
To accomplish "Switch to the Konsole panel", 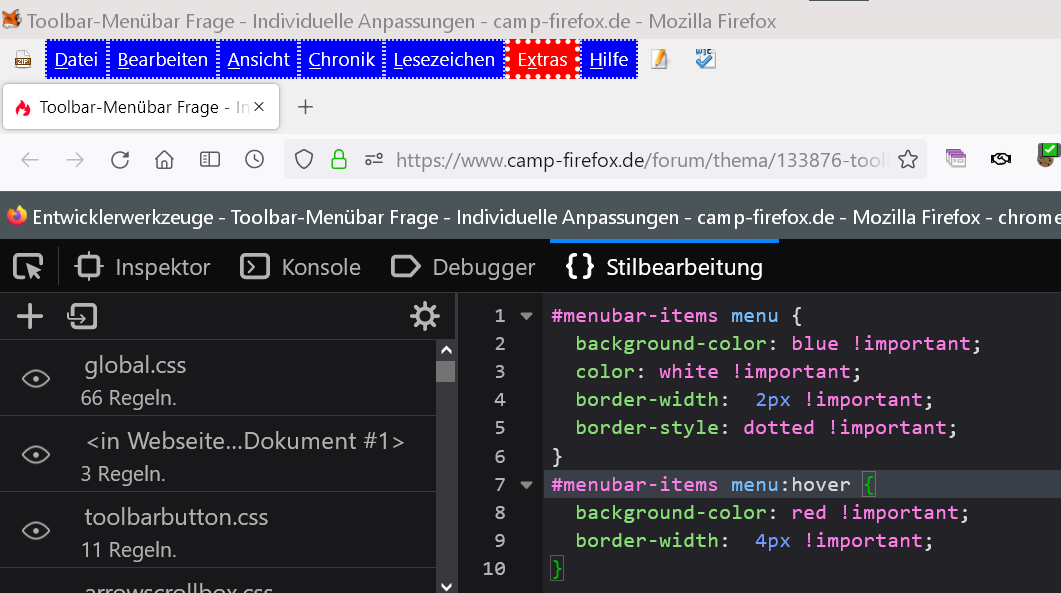I will pyautogui.click(x=300, y=267).
